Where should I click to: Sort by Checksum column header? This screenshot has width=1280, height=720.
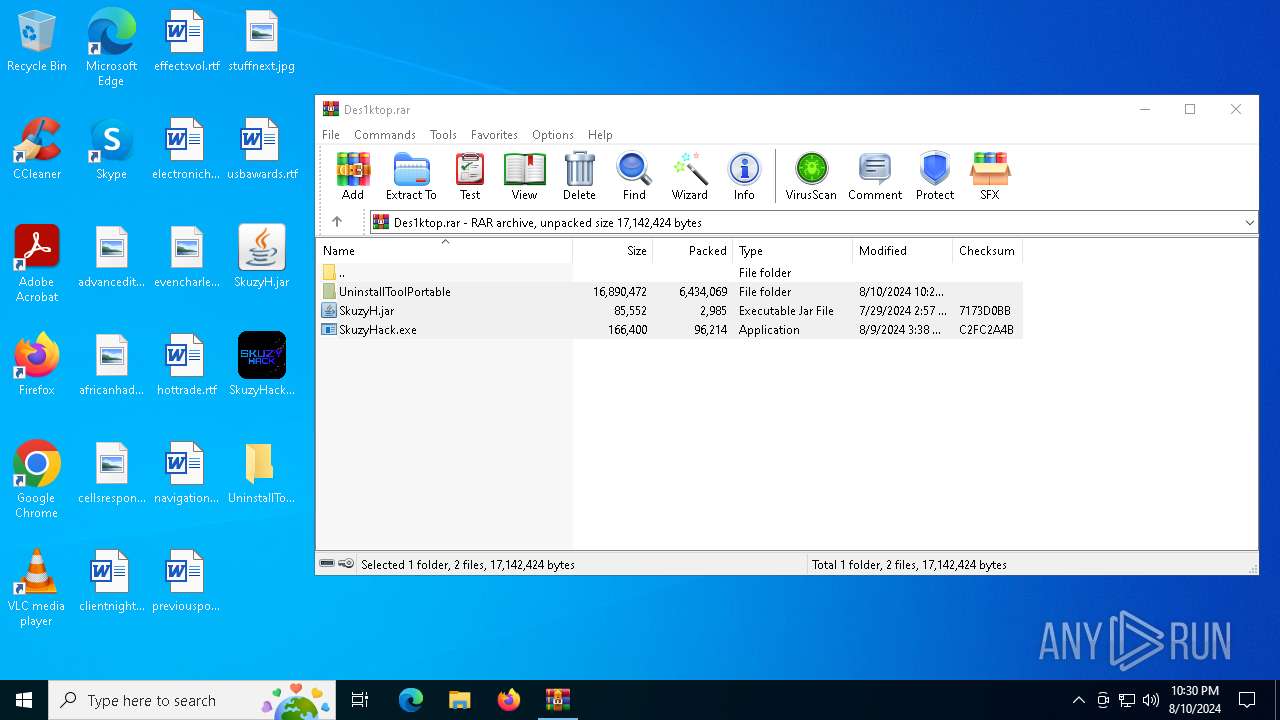[987, 251]
